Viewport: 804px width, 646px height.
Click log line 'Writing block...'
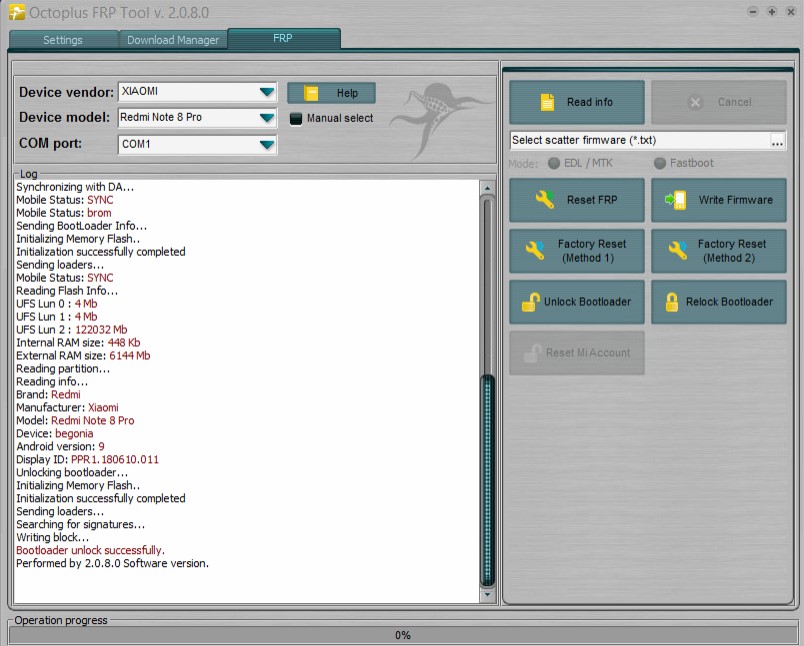click(52, 537)
